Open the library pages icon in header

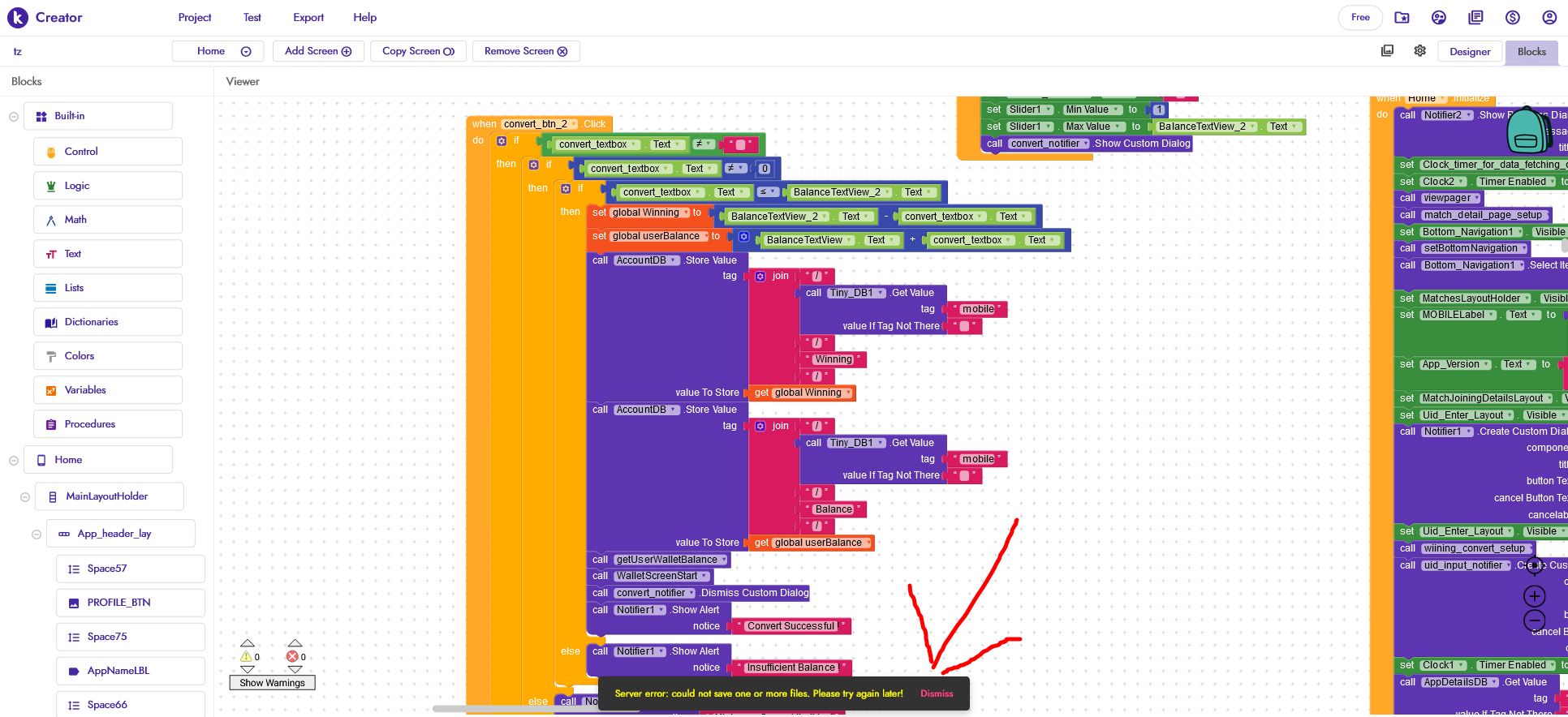(1475, 17)
